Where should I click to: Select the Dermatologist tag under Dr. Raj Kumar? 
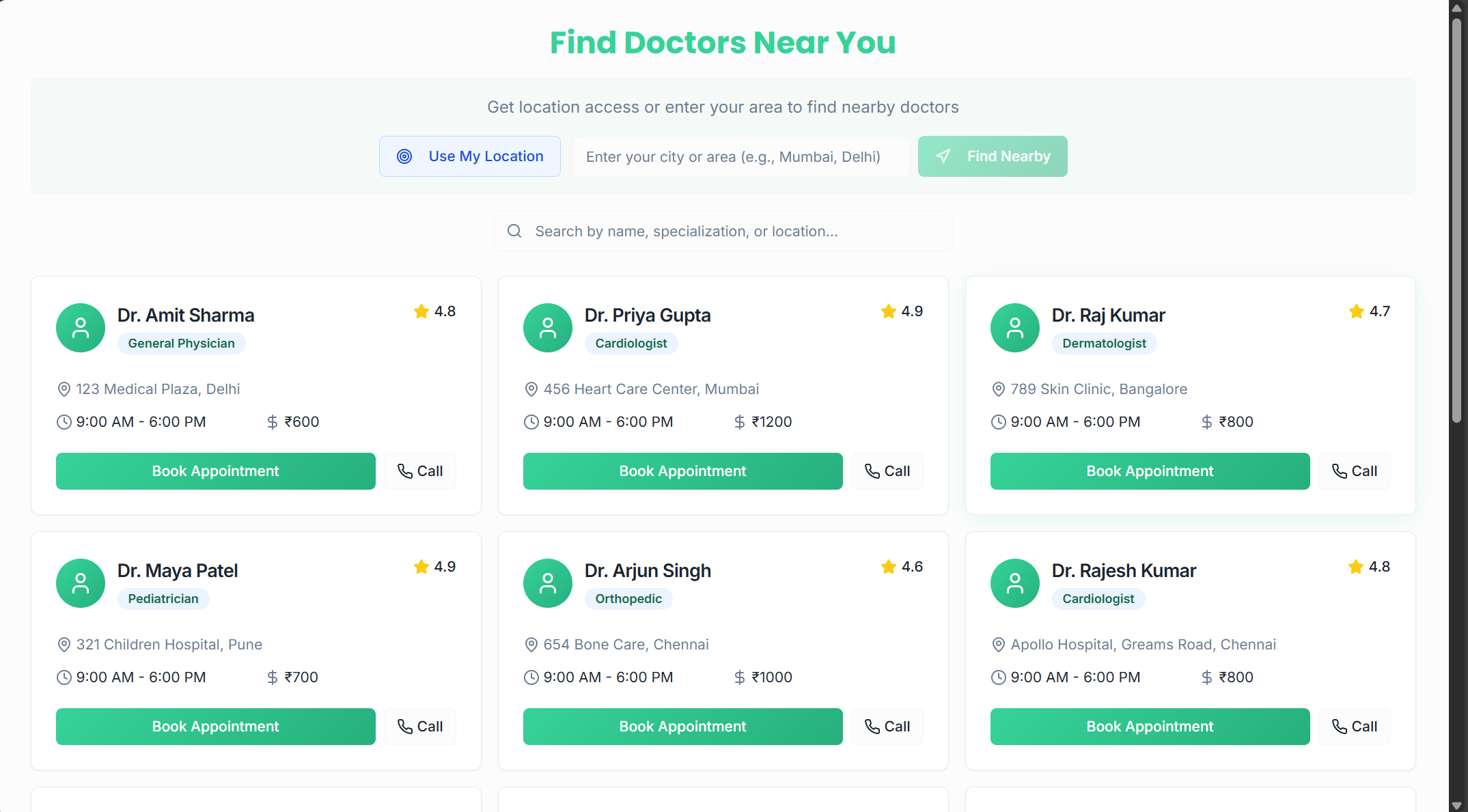1104,343
